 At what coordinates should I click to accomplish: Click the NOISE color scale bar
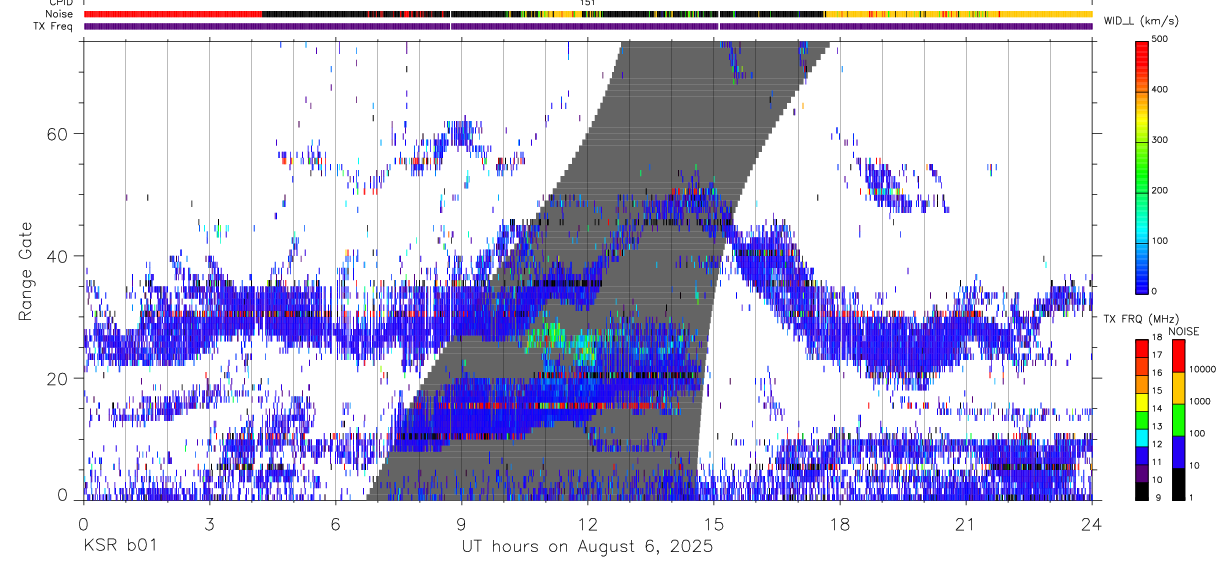(1179, 420)
